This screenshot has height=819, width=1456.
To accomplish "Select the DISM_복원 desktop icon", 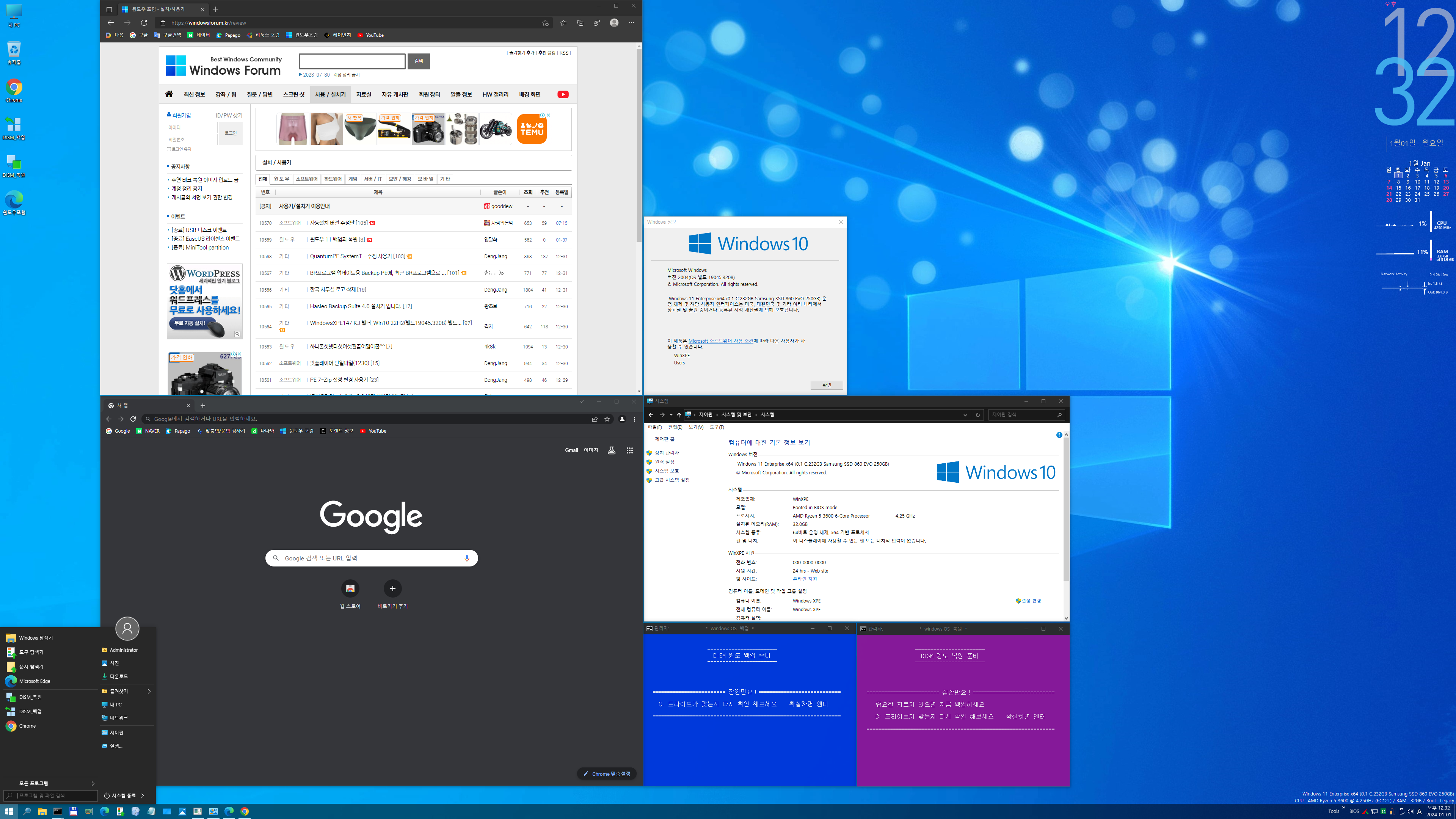I will click(14, 166).
